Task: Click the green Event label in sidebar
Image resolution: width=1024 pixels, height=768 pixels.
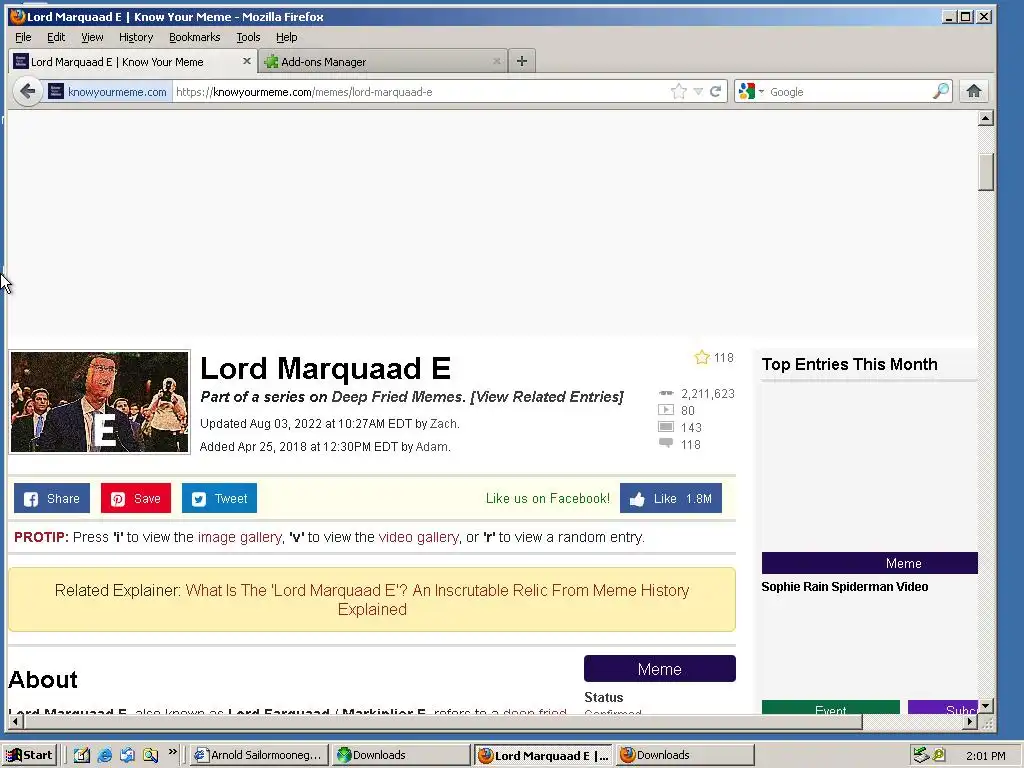Action: pyautogui.click(x=831, y=707)
